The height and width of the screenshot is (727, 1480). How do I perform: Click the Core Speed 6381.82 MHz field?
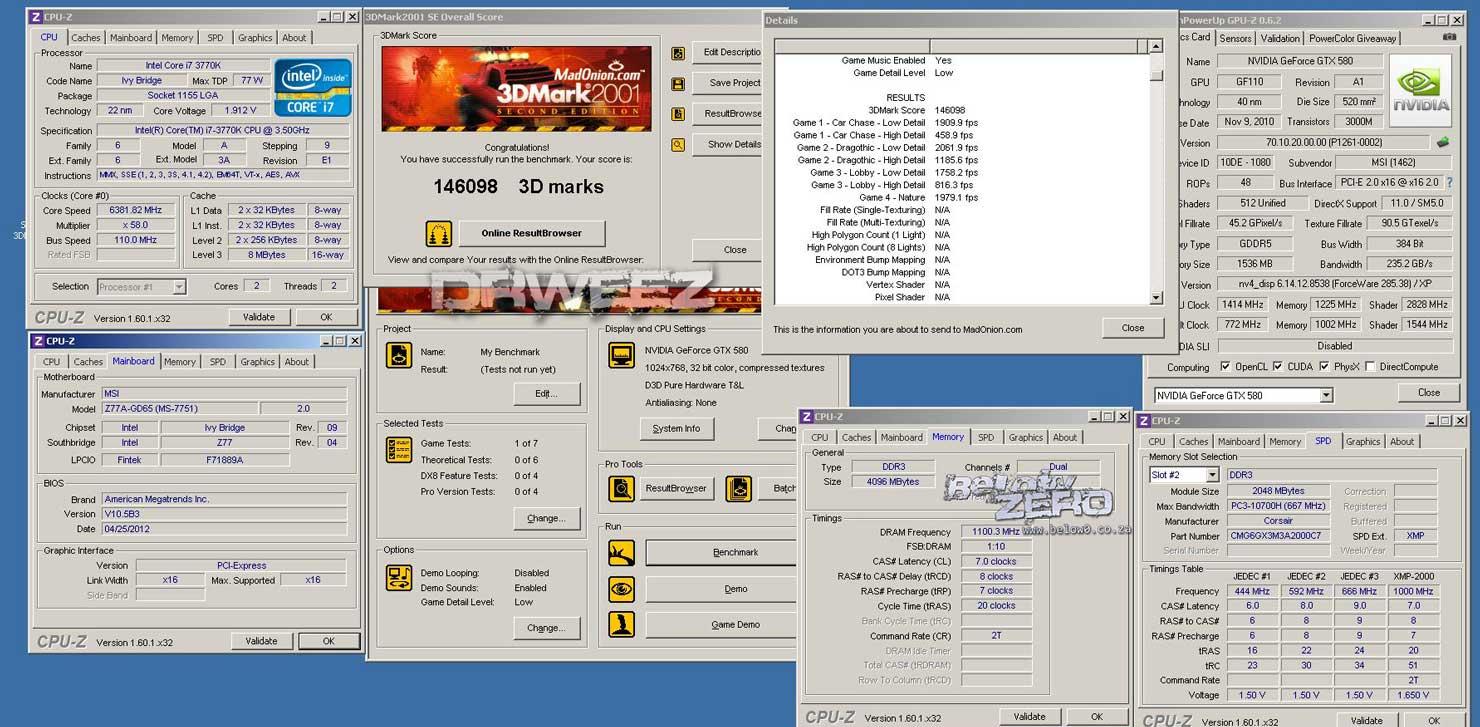135,210
